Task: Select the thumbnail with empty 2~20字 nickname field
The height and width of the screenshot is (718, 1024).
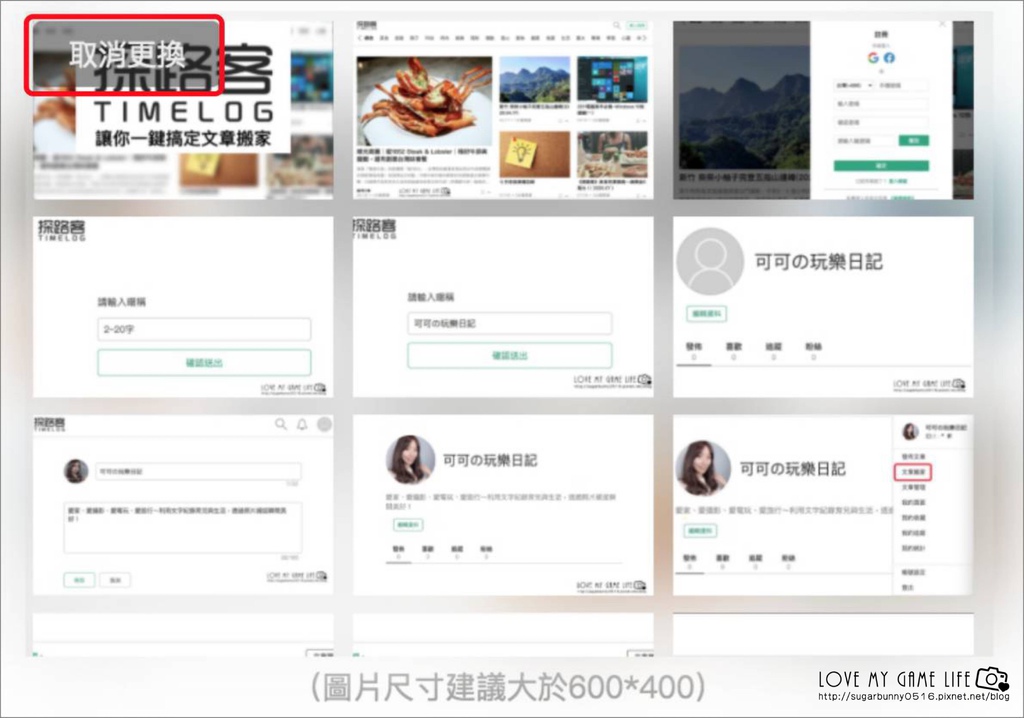Action: click(x=183, y=307)
